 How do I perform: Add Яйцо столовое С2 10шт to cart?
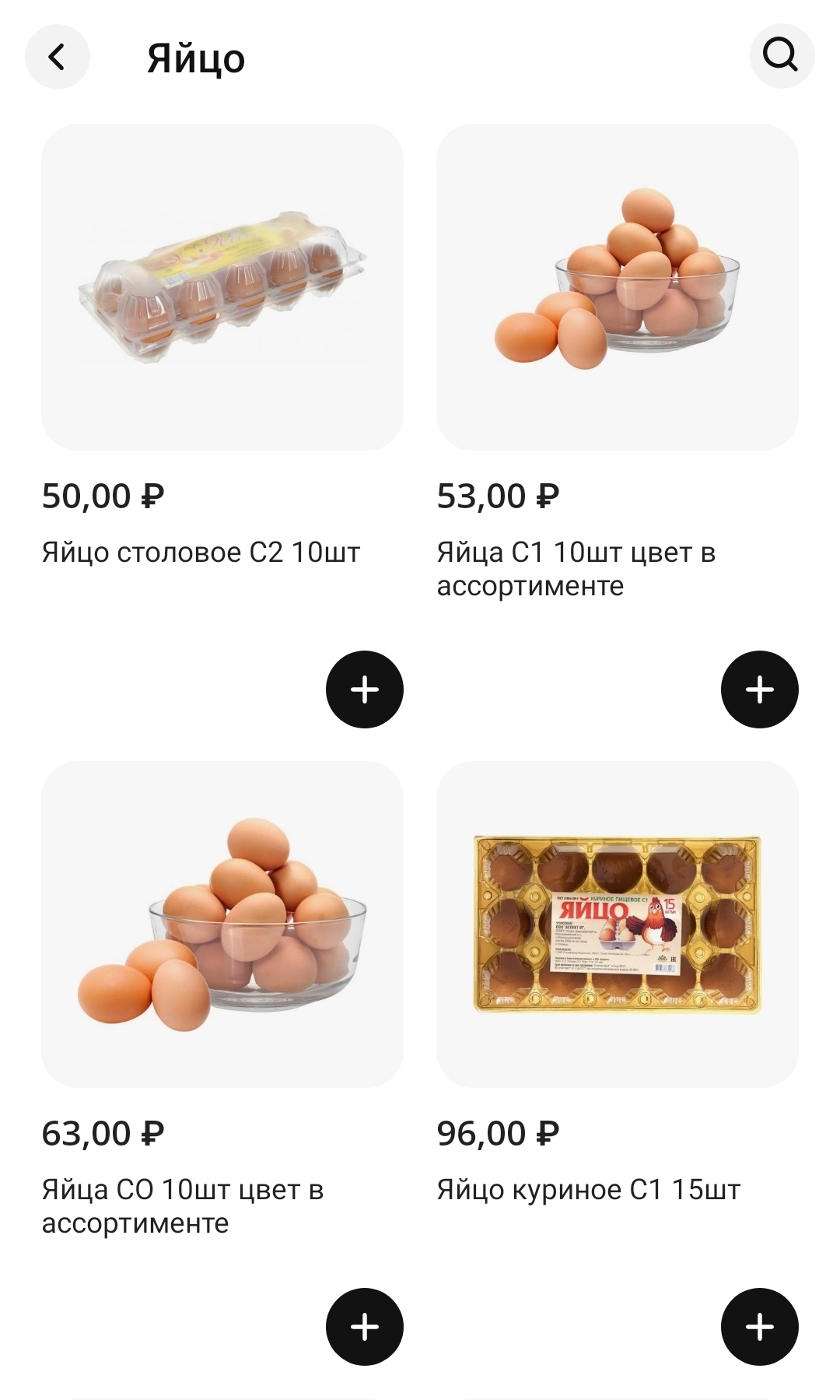coord(364,689)
